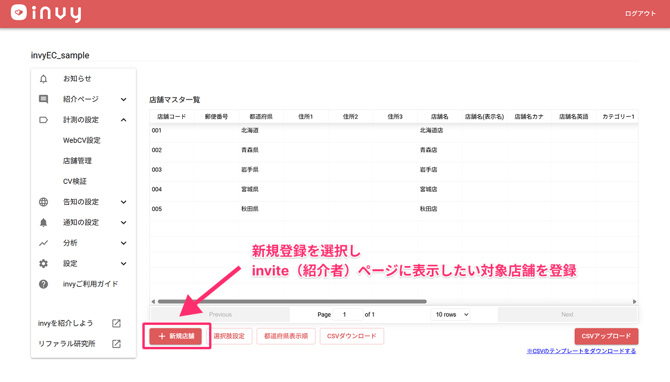Click the 都道府県表示順 button
The width and height of the screenshot is (670, 382).
[x=286, y=336]
